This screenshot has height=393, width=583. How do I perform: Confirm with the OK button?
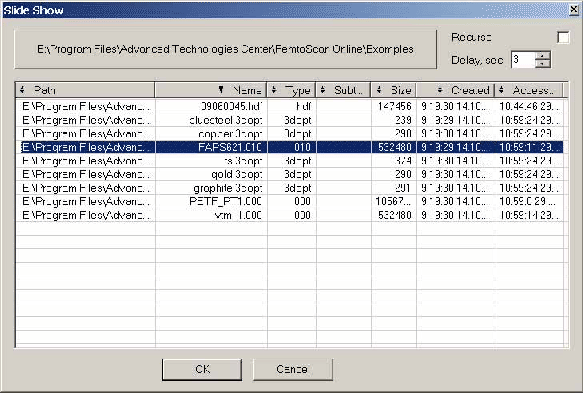pos(202,369)
